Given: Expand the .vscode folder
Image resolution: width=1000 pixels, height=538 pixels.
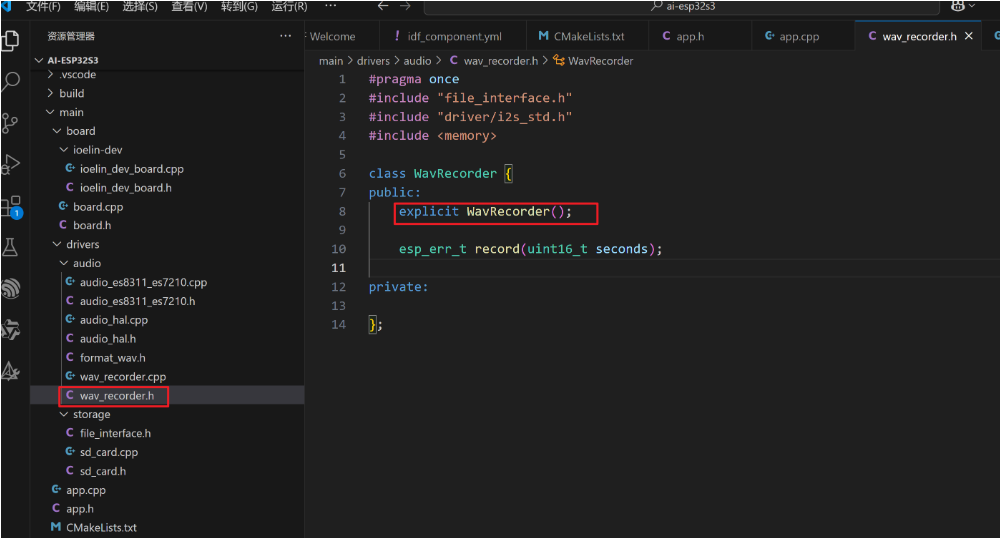Looking at the screenshot, I should coord(167,75).
